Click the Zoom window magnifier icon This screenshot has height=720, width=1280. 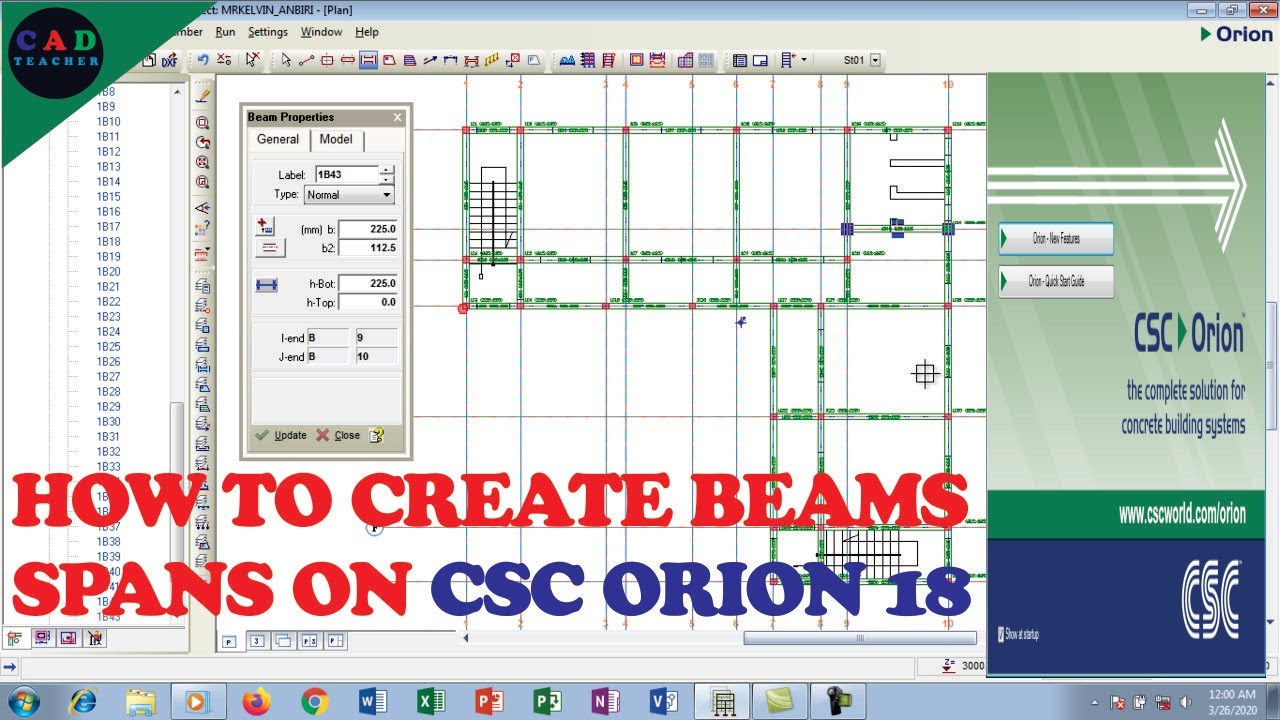(203, 121)
